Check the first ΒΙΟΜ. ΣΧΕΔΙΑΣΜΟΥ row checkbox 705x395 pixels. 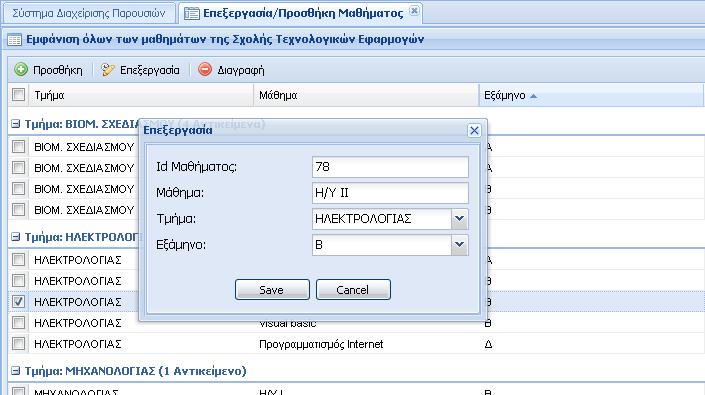tap(18, 146)
